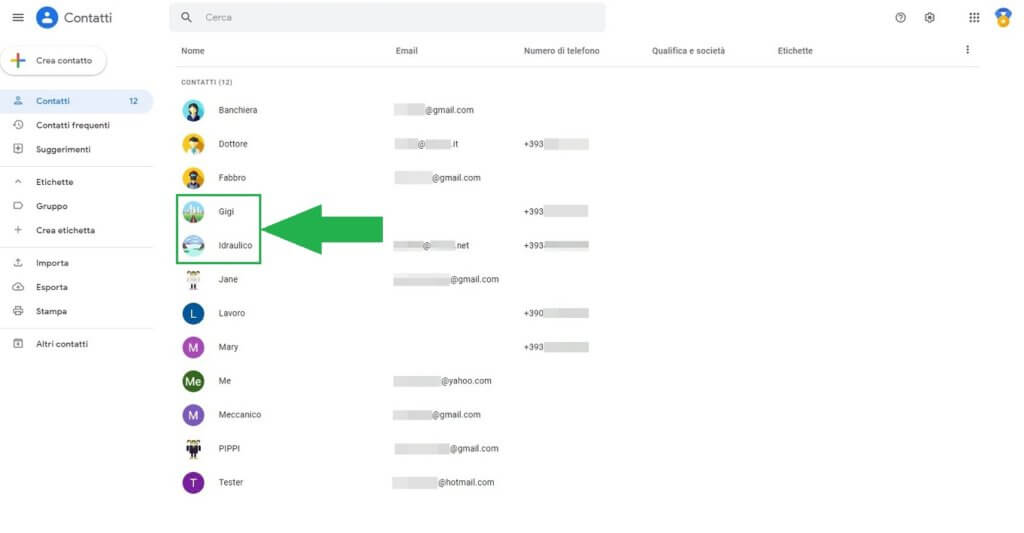Click the Contatti logo icon
Viewport: 1024px width, 533px height.
coord(47,18)
